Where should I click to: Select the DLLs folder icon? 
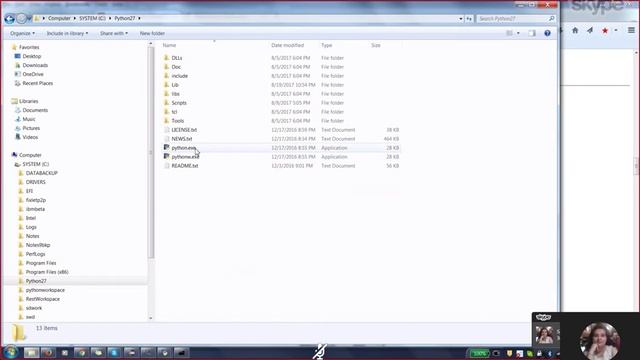pos(167,58)
